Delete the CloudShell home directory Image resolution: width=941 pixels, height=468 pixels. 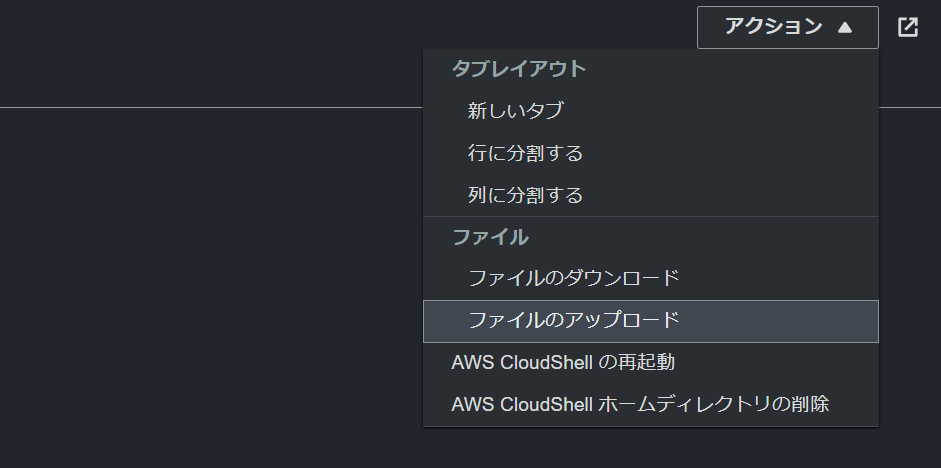[x=651, y=404]
